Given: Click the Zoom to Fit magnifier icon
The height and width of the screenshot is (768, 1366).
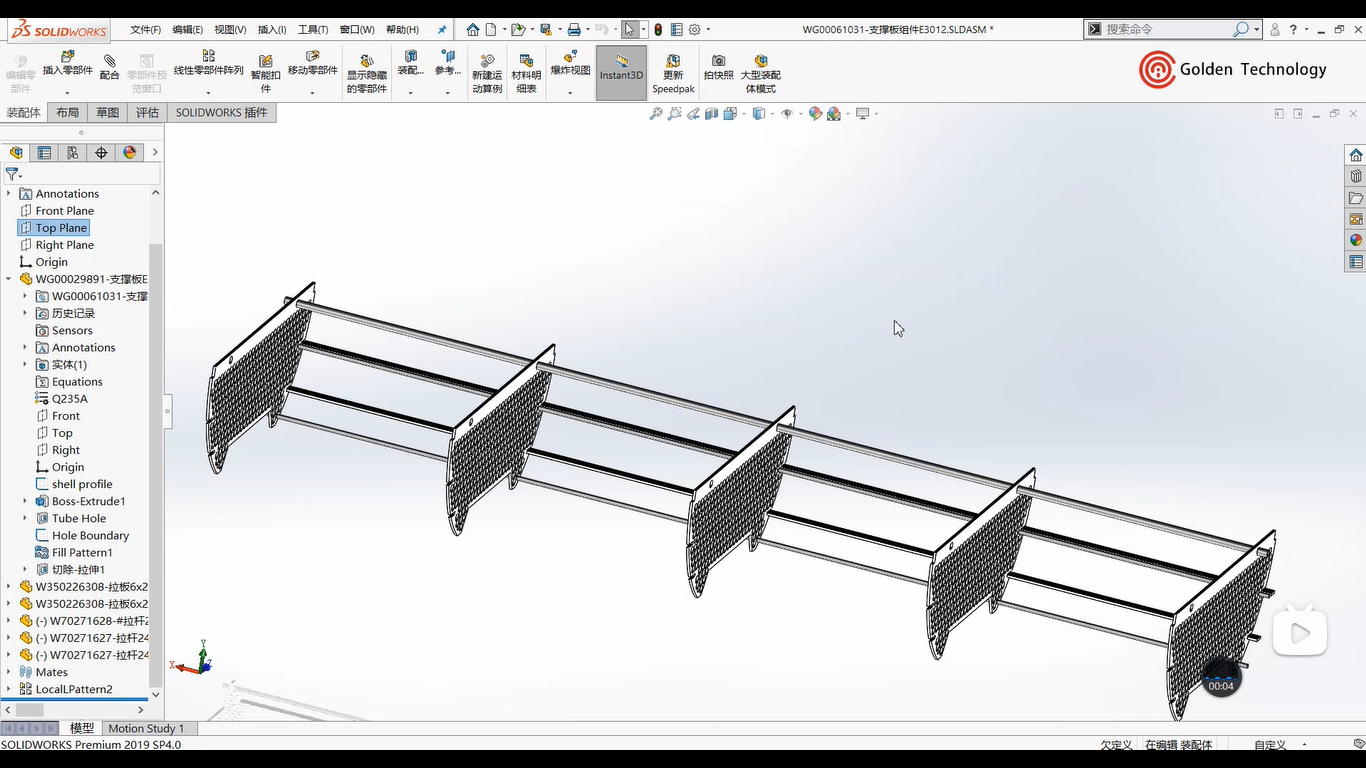Looking at the screenshot, I should 656,114.
